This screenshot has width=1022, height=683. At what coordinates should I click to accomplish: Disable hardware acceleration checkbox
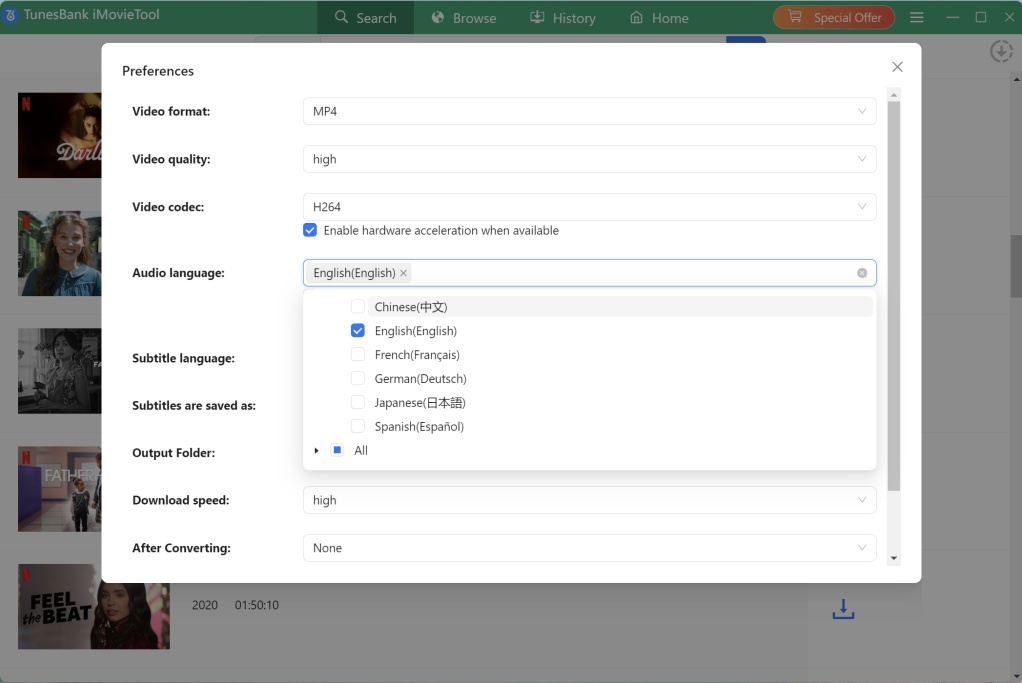[x=310, y=230]
